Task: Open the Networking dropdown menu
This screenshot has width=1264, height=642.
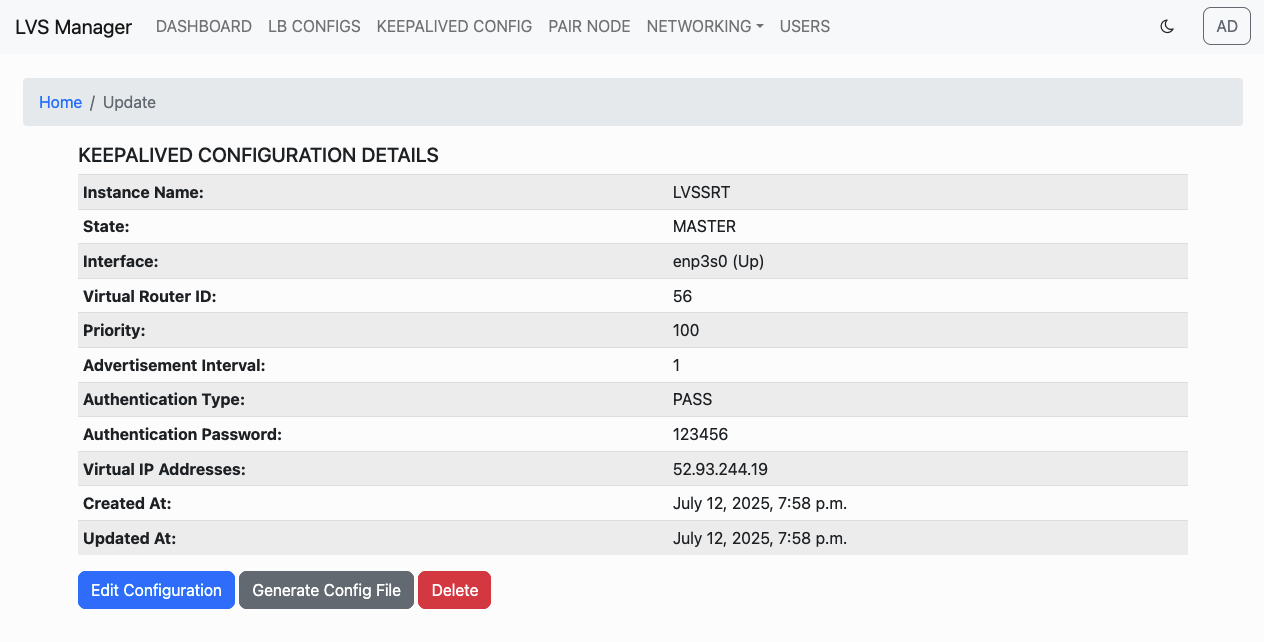Action: click(x=705, y=27)
